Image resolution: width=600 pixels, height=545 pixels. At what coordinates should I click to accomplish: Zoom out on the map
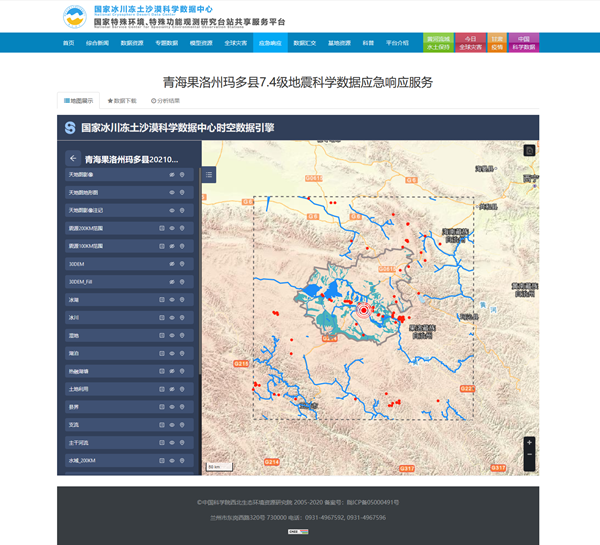[529, 456]
